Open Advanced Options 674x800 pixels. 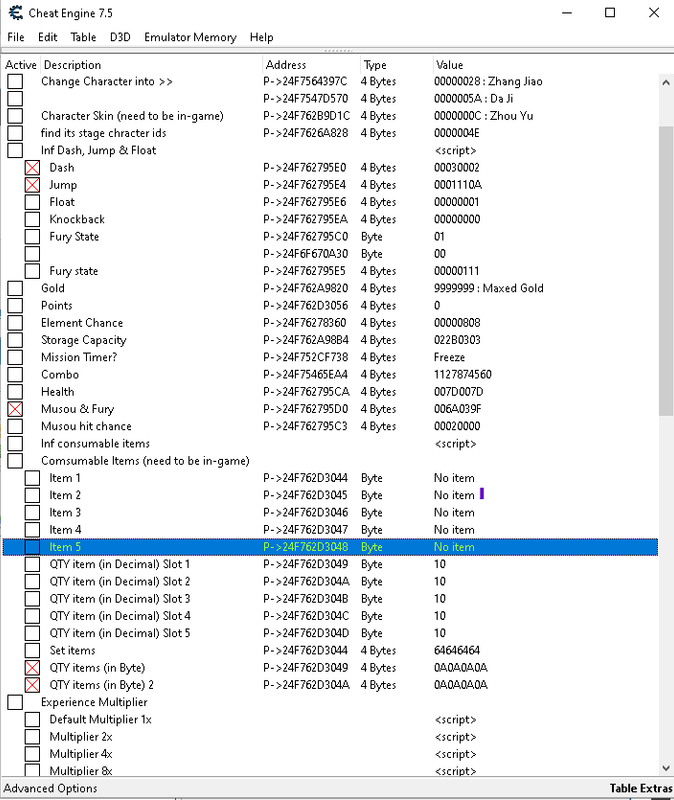click(x=51, y=788)
